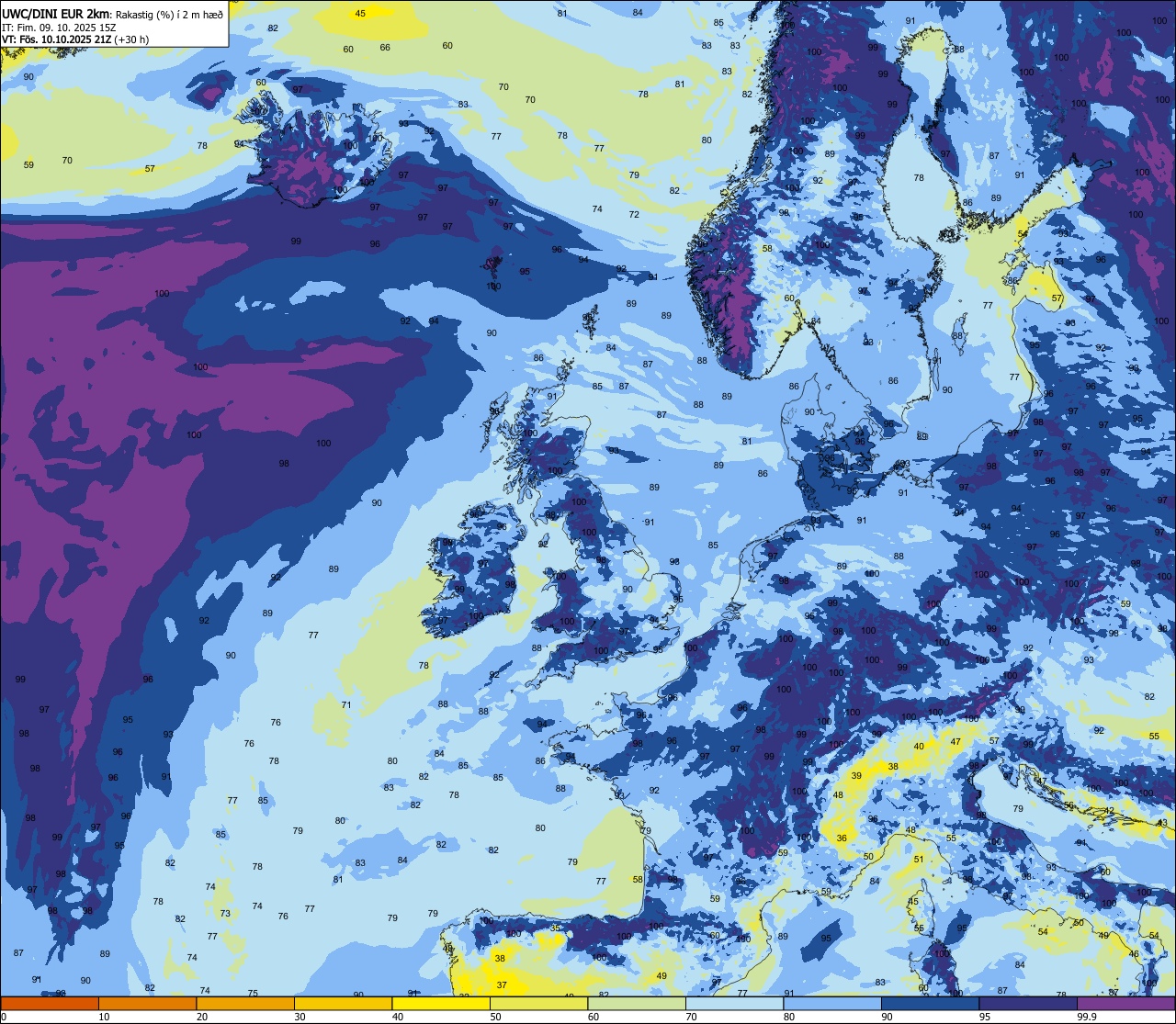Select the 30–40 legend color segment

click(x=343, y=1004)
